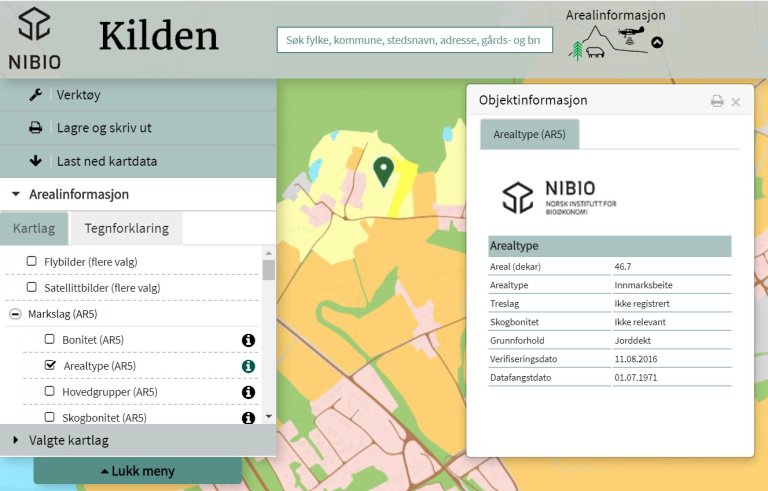Image resolution: width=768 pixels, height=491 pixels.
Task: Uncheck the Arealtype (AR5) layer
Action: pyautogui.click(x=50, y=365)
